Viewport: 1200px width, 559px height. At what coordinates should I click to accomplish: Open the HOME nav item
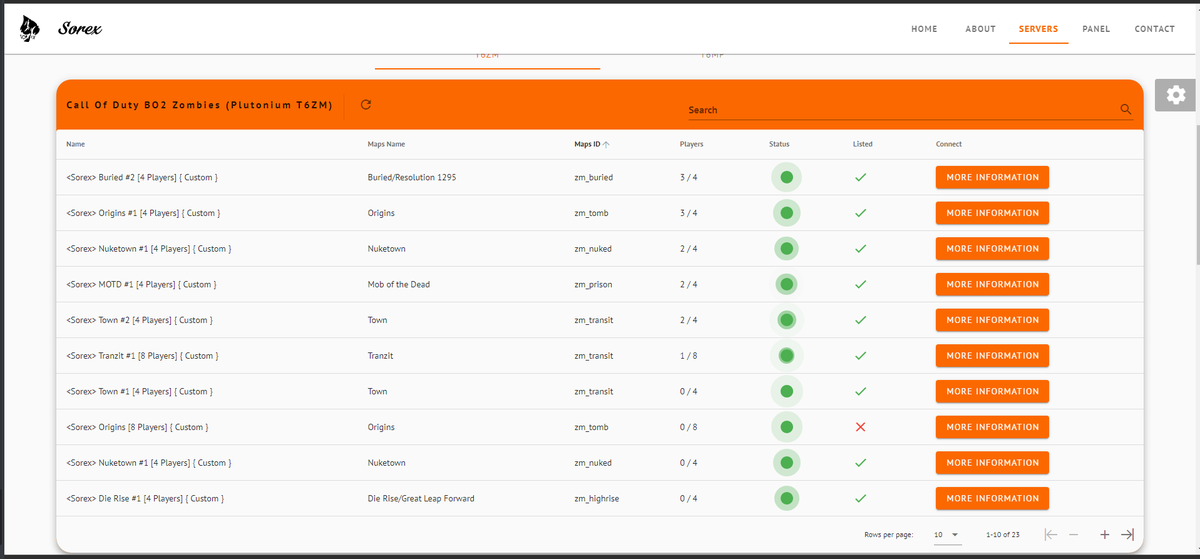[x=924, y=29]
